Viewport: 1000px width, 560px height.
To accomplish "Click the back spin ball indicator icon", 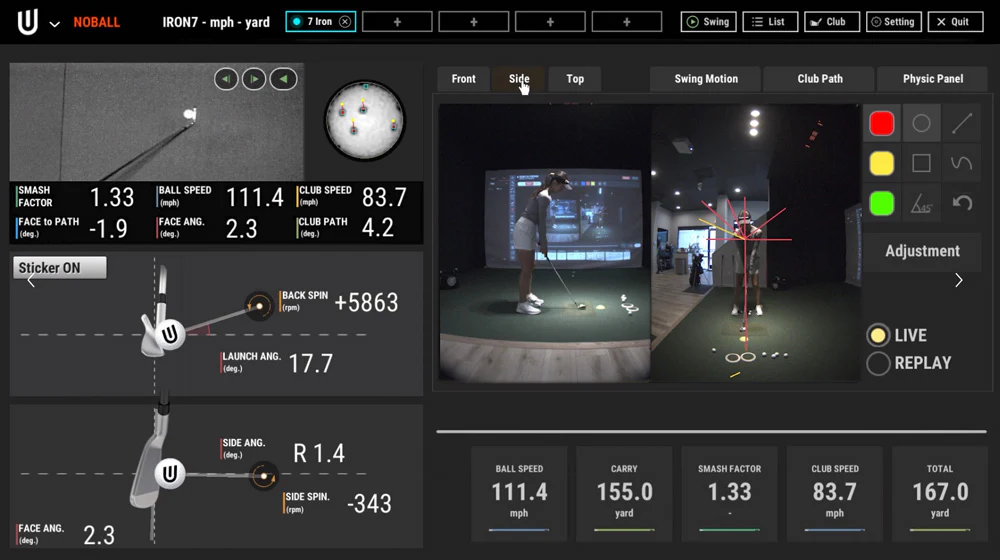I will (259, 306).
